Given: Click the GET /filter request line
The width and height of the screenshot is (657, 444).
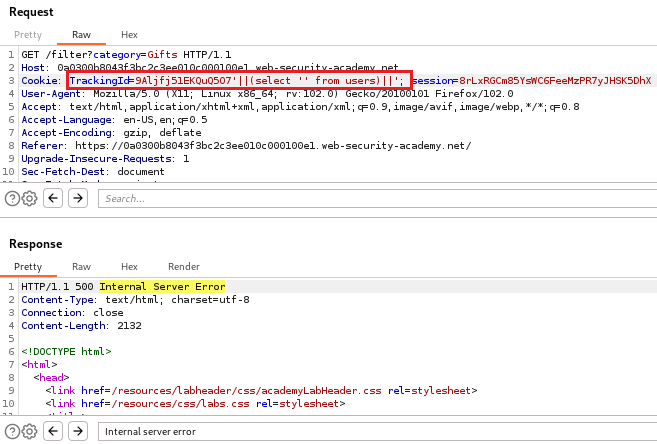Looking at the screenshot, I should (x=126, y=54).
